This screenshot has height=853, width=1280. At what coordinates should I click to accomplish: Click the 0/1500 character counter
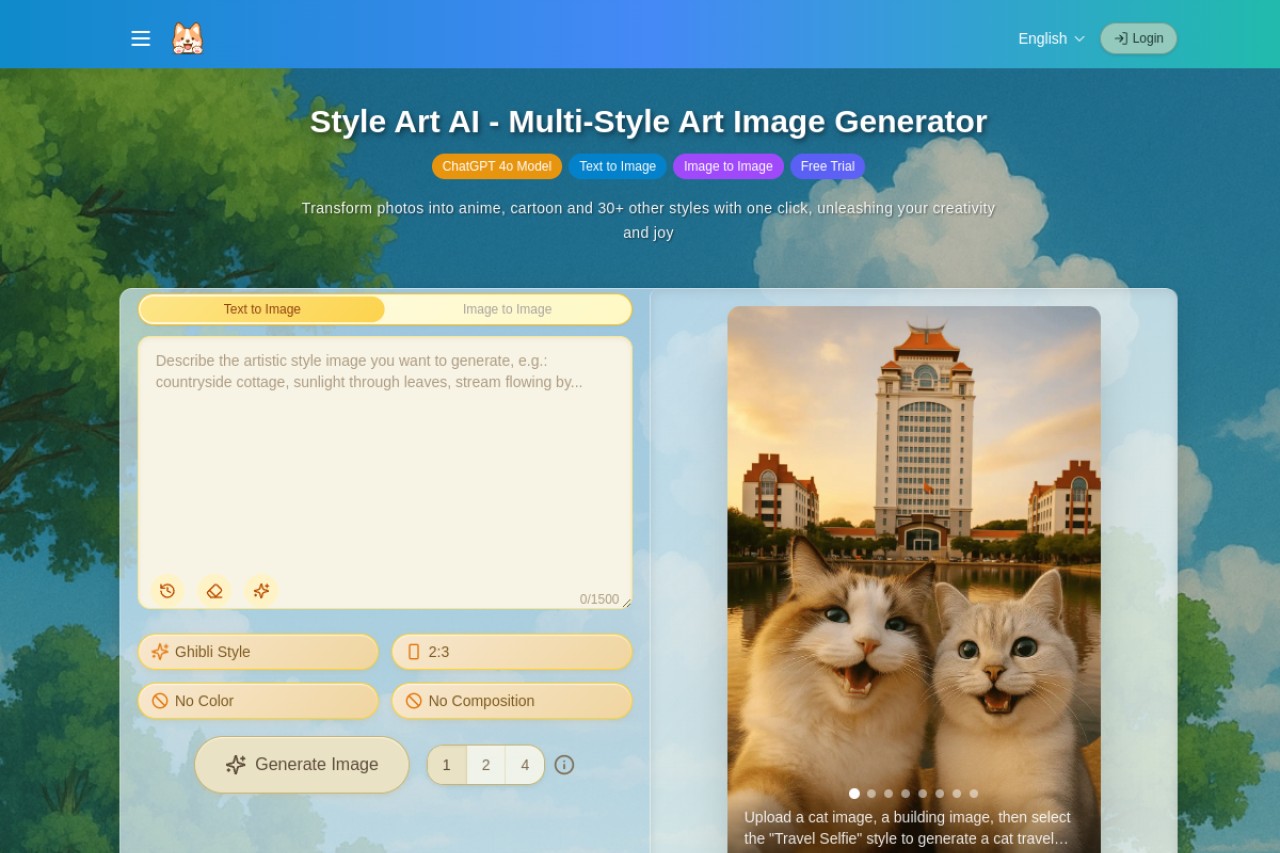coord(599,599)
